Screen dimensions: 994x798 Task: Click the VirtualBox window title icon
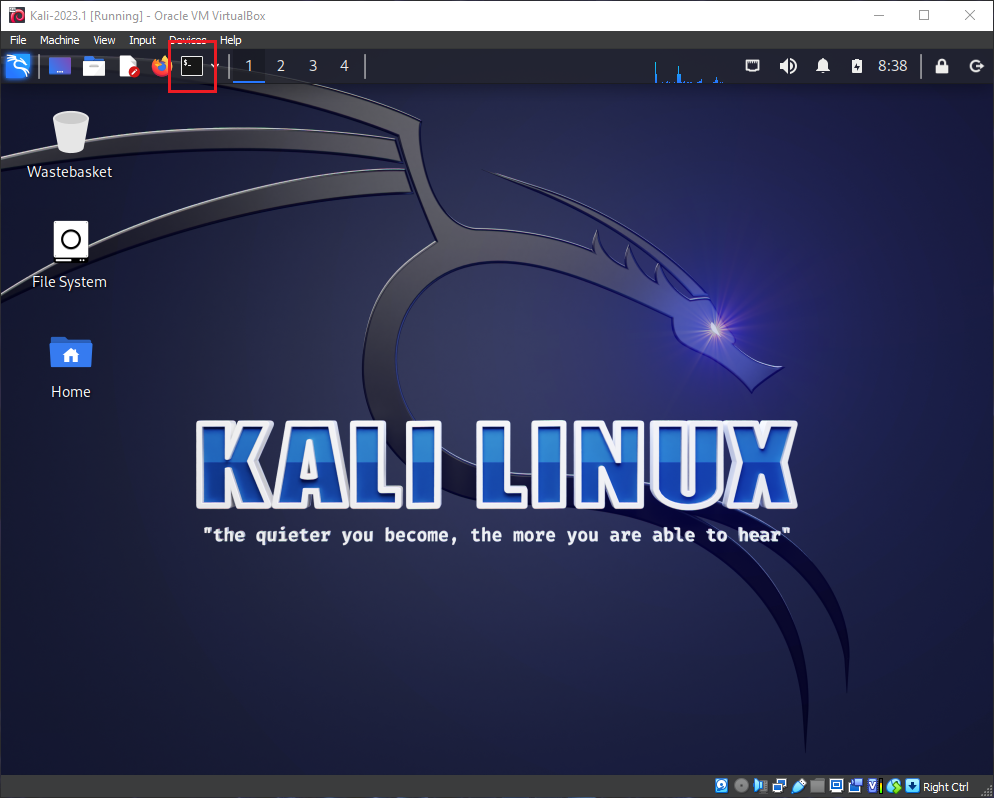click(17, 15)
